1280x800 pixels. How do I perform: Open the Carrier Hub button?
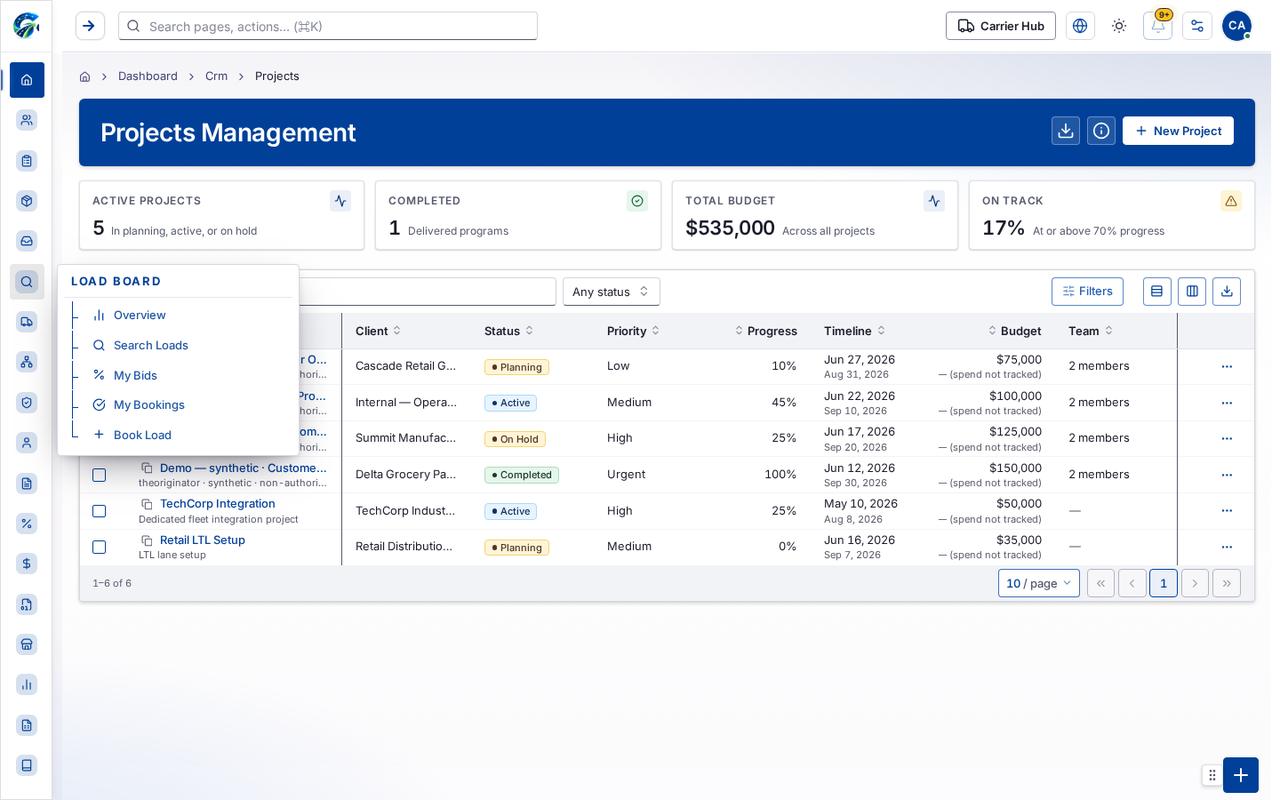1001,26
